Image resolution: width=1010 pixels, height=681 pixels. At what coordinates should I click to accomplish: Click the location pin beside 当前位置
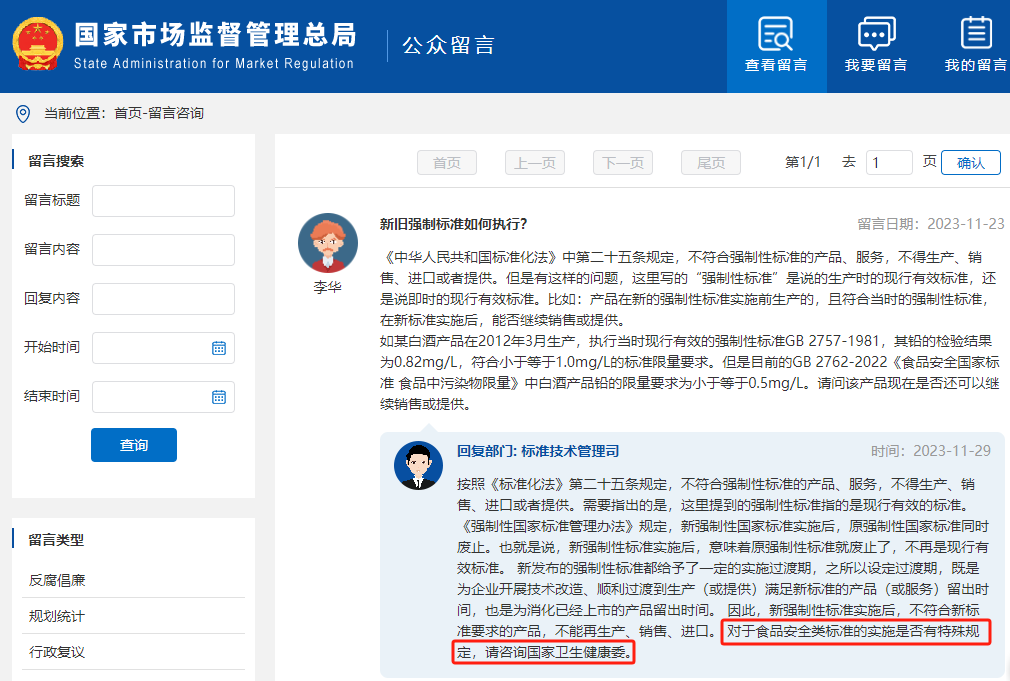(x=22, y=112)
